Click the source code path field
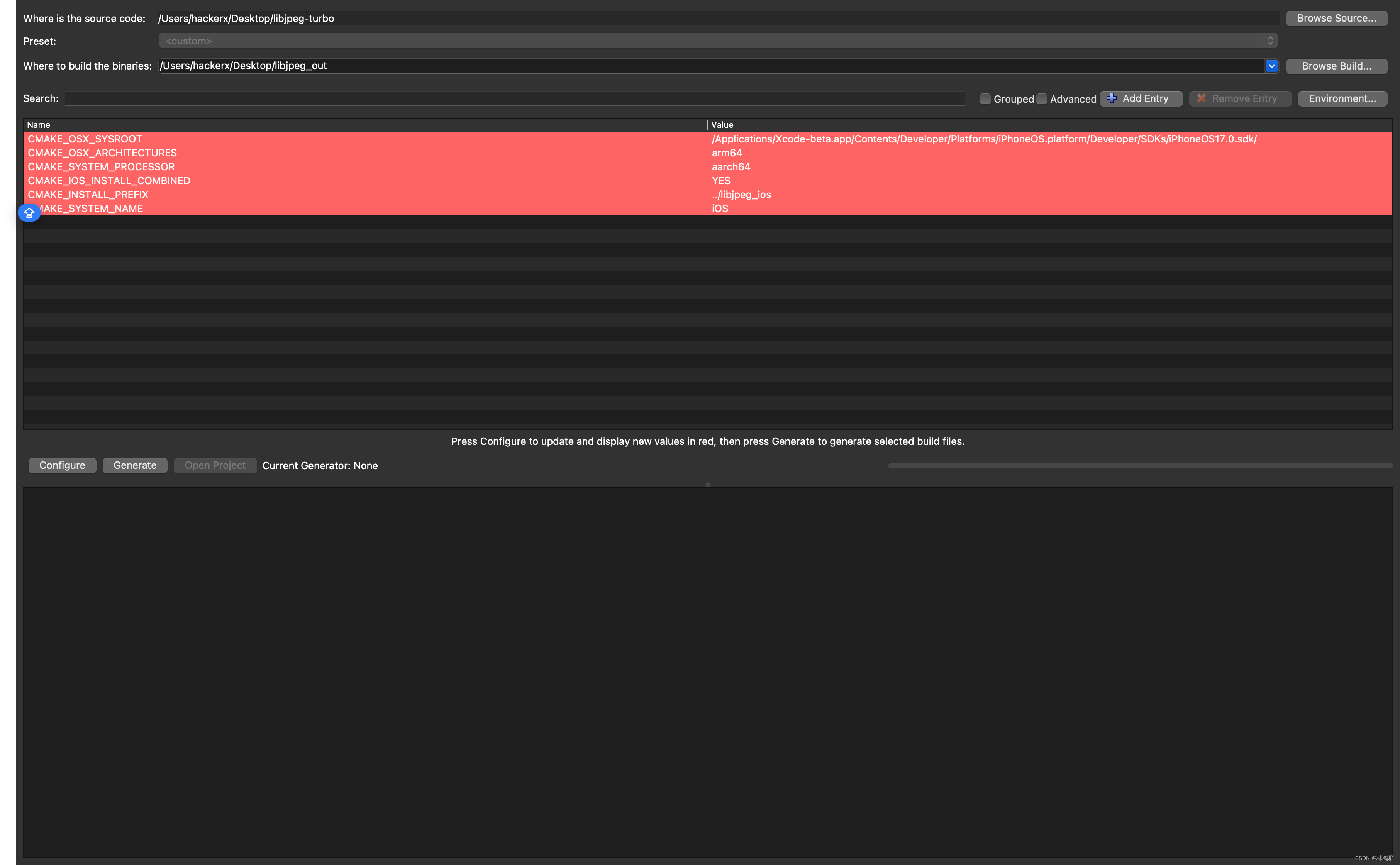 click(x=718, y=18)
